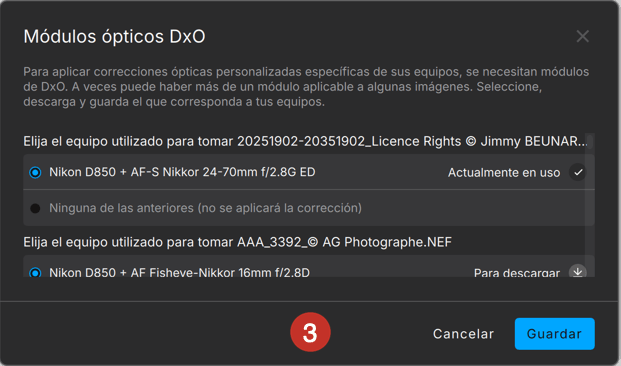Close the Módulos ópticos DxO dialog
This screenshot has width=621, height=366.
coord(582,36)
